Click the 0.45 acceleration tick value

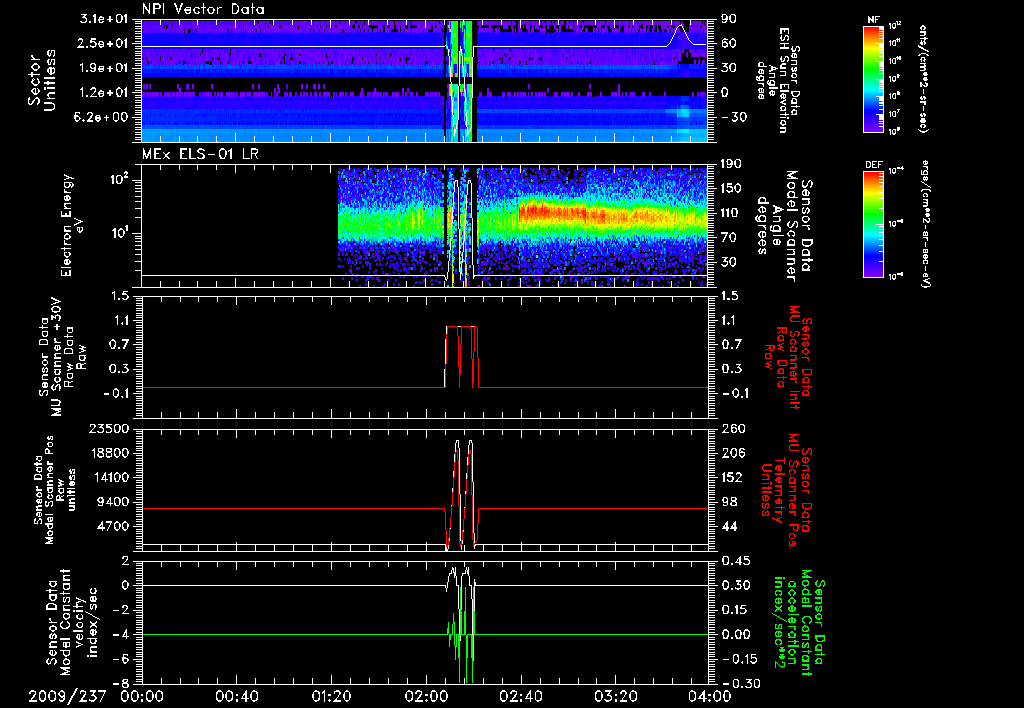coord(735,561)
